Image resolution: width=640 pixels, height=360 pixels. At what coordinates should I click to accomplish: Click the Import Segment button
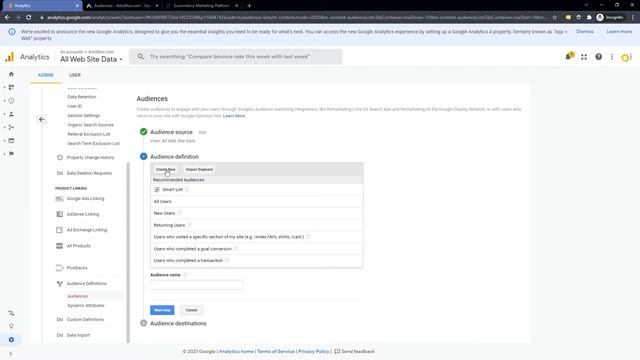(x=199, y=169)
